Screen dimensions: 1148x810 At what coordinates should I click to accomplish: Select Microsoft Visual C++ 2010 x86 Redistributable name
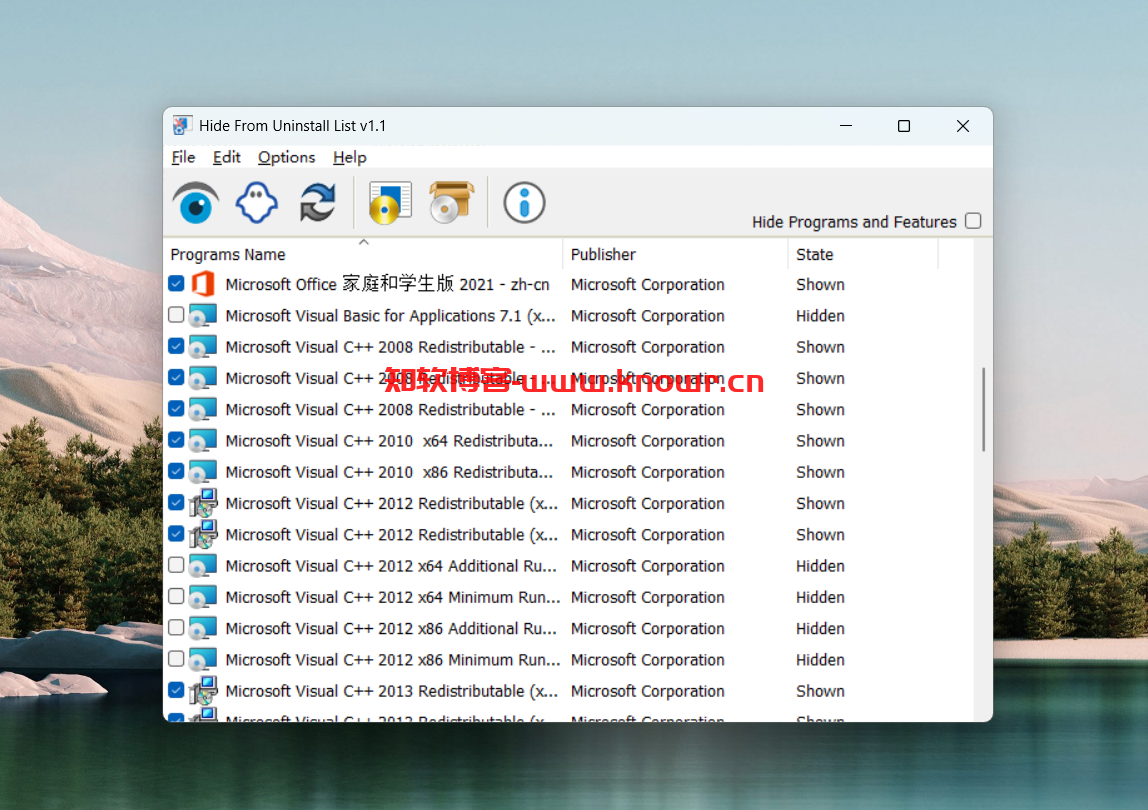(x=389, y=472)
